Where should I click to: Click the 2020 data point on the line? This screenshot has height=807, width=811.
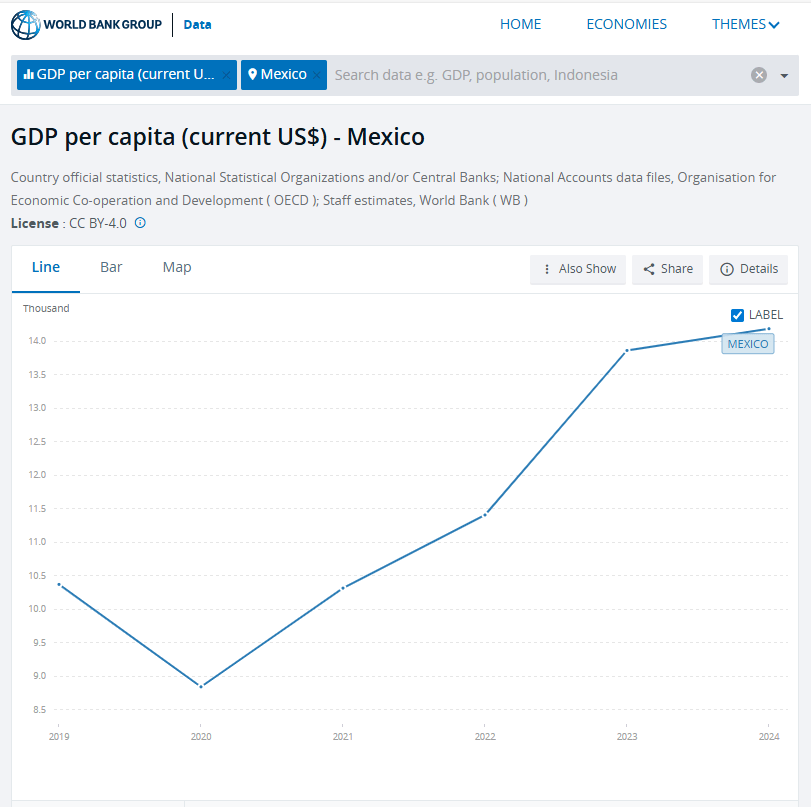tap(201, 686)
